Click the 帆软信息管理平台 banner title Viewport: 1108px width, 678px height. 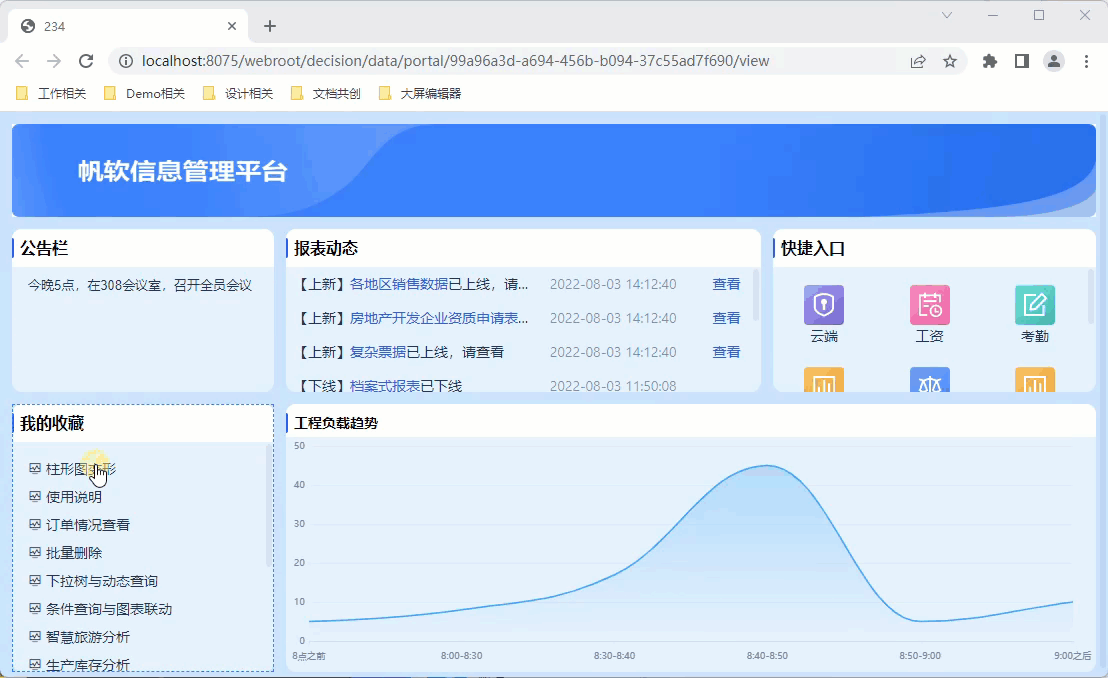click(182, 171)
